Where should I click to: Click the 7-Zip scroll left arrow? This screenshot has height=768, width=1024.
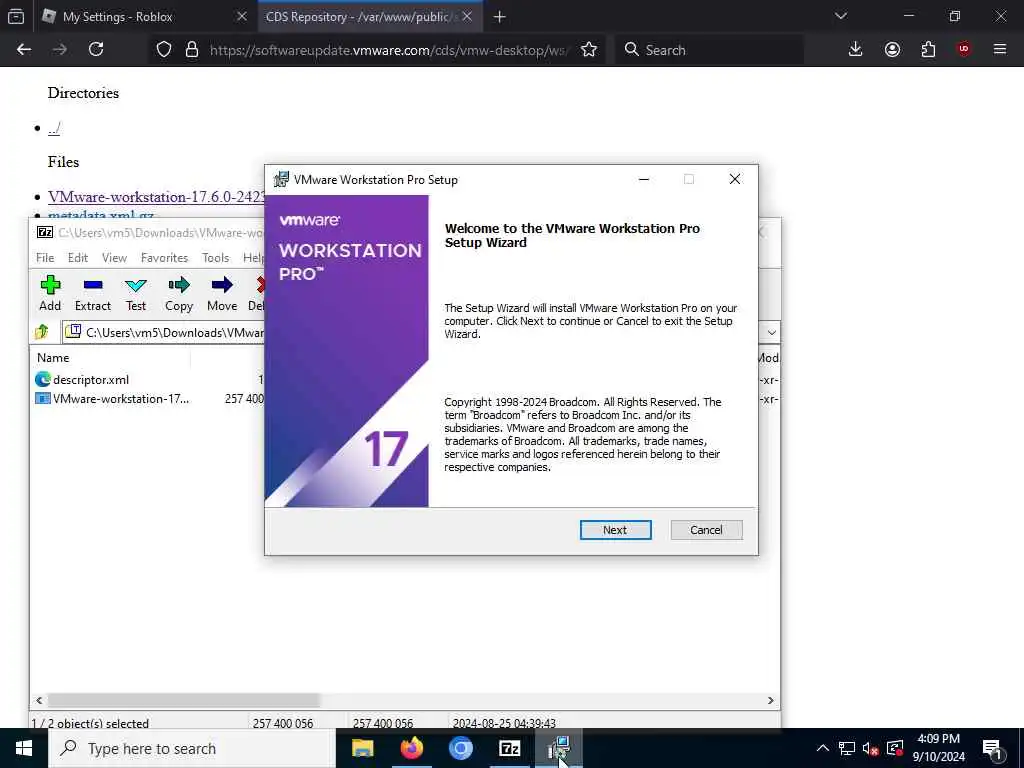click(x=39, y=700)
